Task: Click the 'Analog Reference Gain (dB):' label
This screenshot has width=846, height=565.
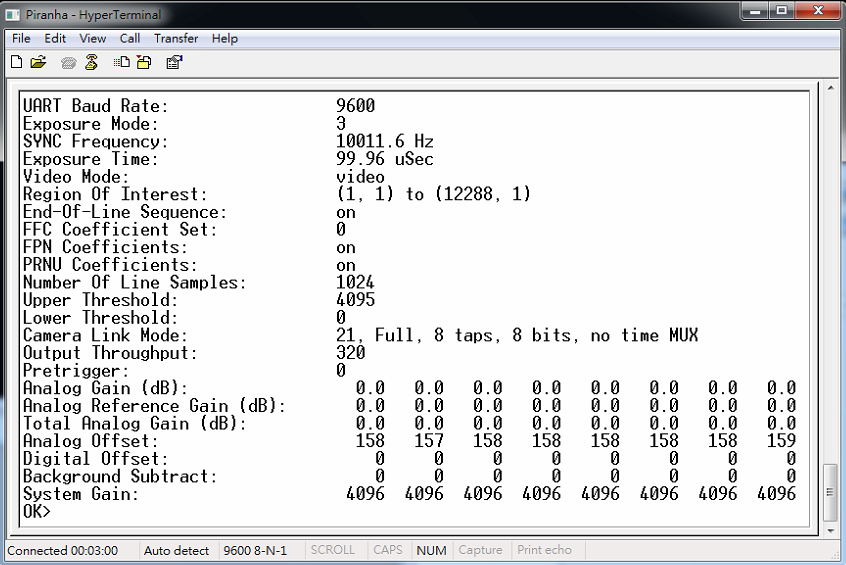Action: 154,406
